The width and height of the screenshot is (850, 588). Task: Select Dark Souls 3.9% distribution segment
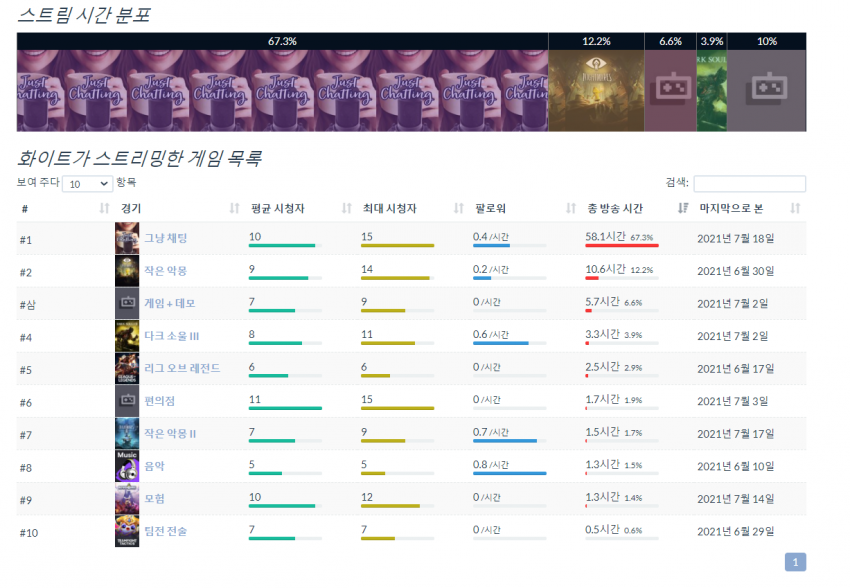(x=712, y=82)
